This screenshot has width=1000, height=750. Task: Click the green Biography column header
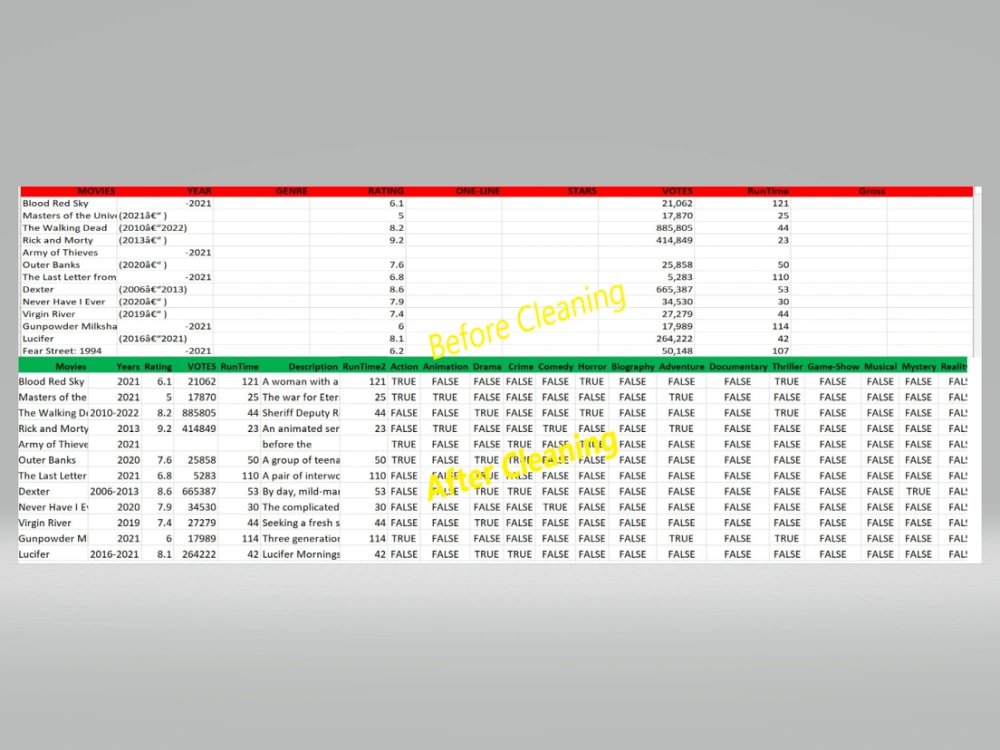tap(633, 367)
